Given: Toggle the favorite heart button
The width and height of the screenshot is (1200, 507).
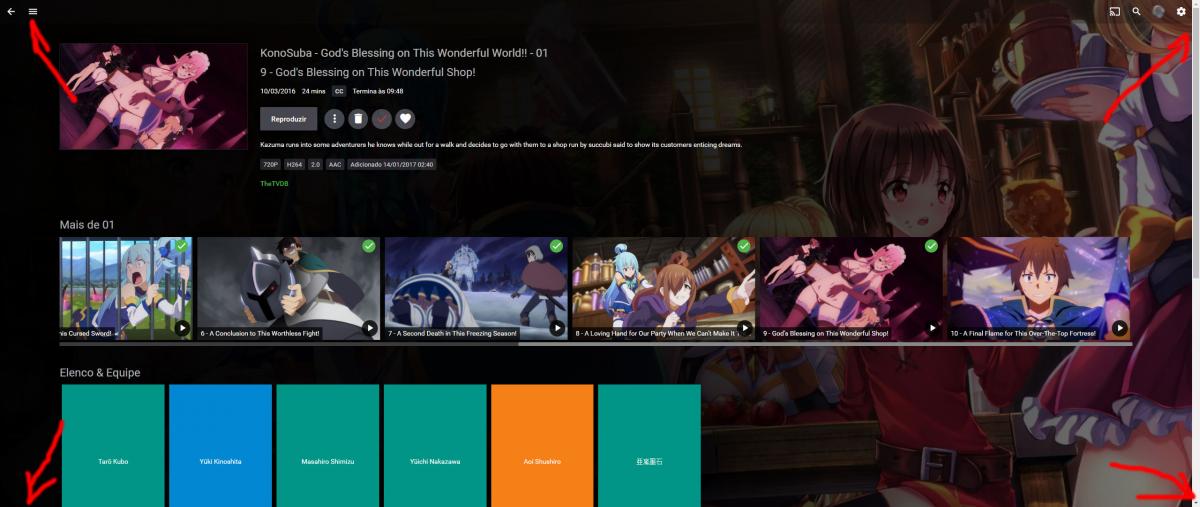Looking at the screenshot, I should click(x=405, y=119).
